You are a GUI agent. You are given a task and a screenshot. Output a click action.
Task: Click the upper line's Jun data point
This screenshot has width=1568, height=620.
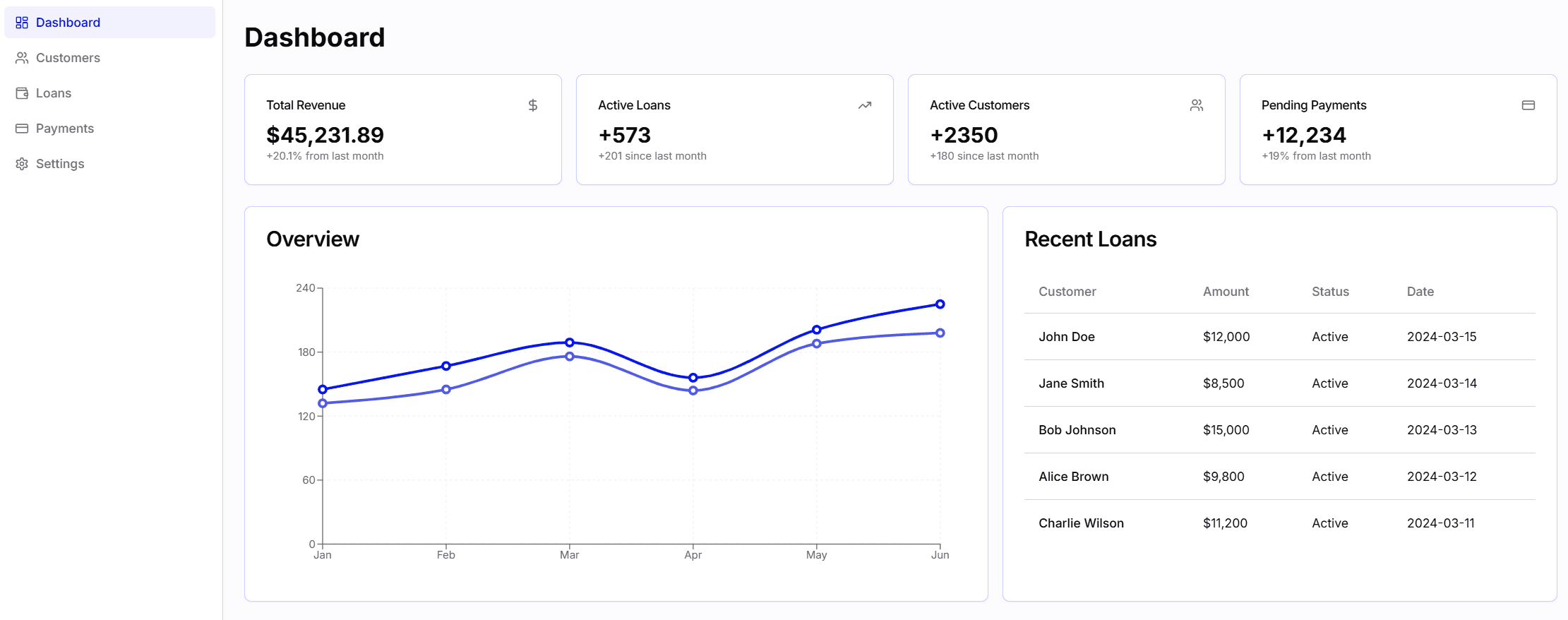940,304
